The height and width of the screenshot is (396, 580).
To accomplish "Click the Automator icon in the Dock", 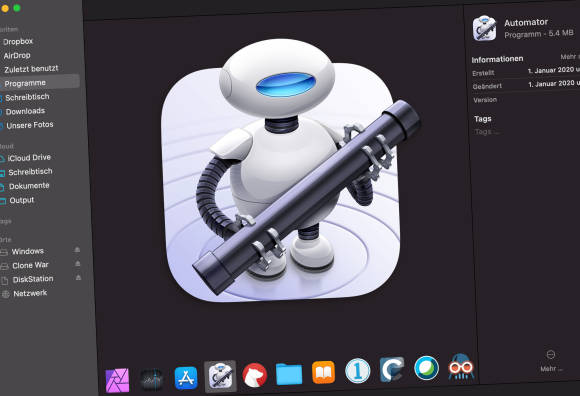I will point(220,376).
